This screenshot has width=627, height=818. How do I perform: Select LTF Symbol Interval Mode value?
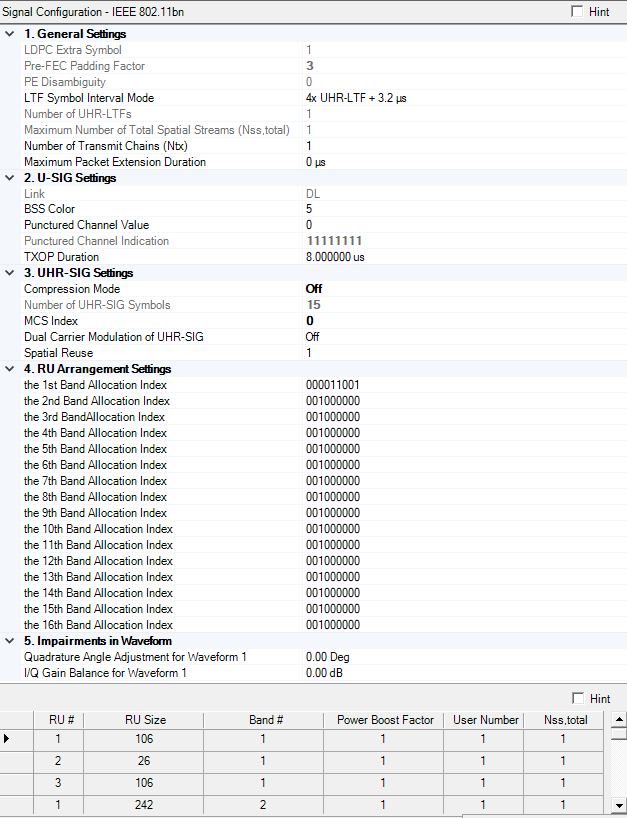pyautogui.click(x=464, y=98)
